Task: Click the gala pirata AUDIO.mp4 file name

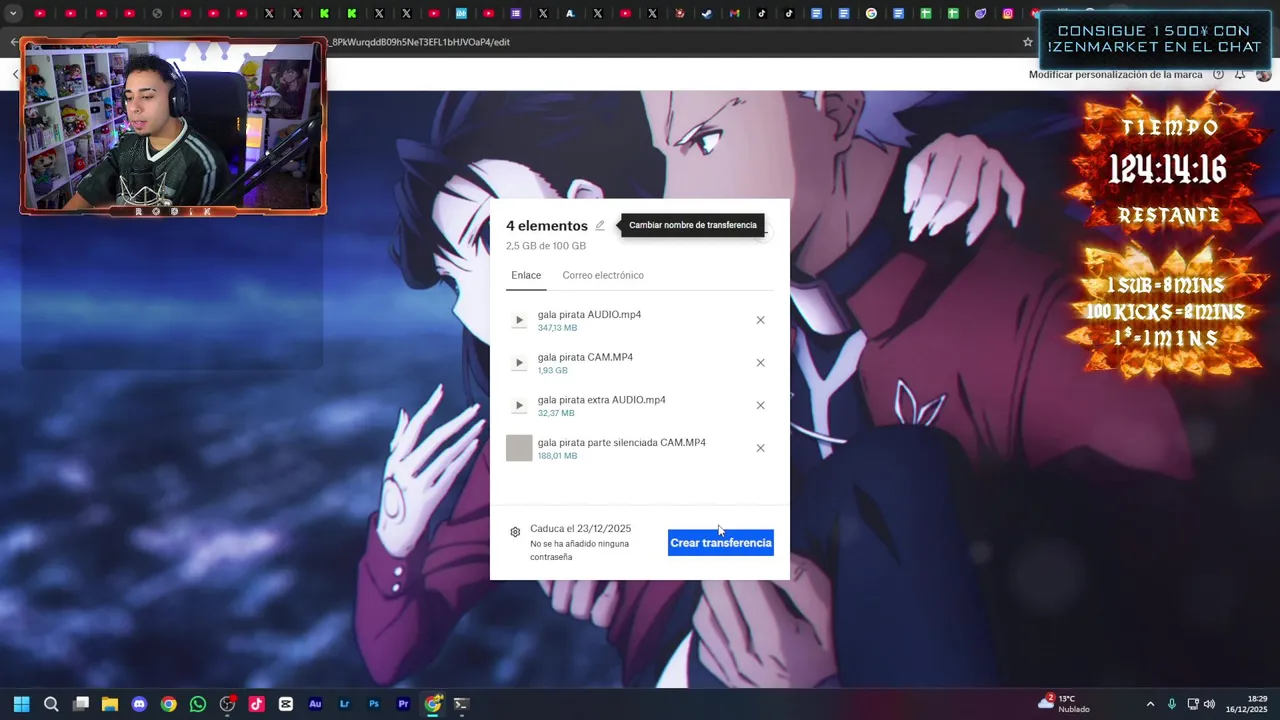Action: (589, 314)
